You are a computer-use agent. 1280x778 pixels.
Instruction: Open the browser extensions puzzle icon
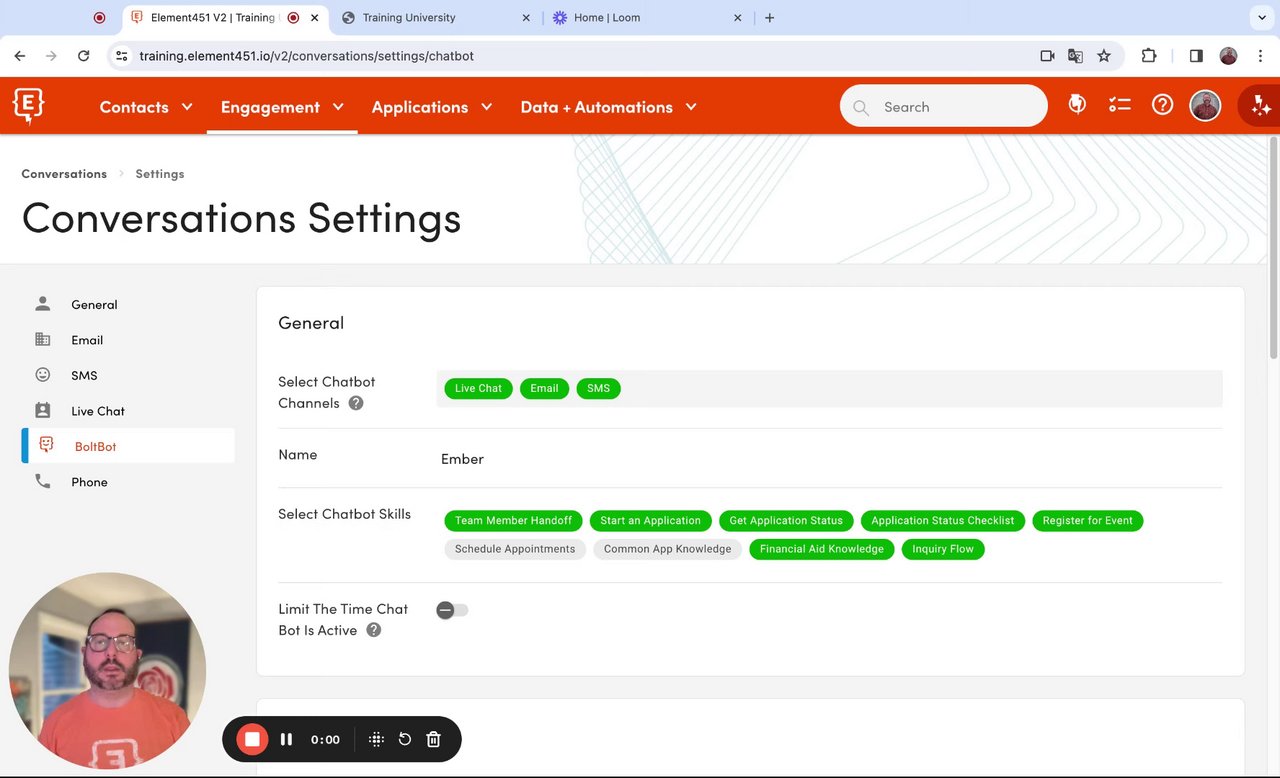click(1149, 56)
